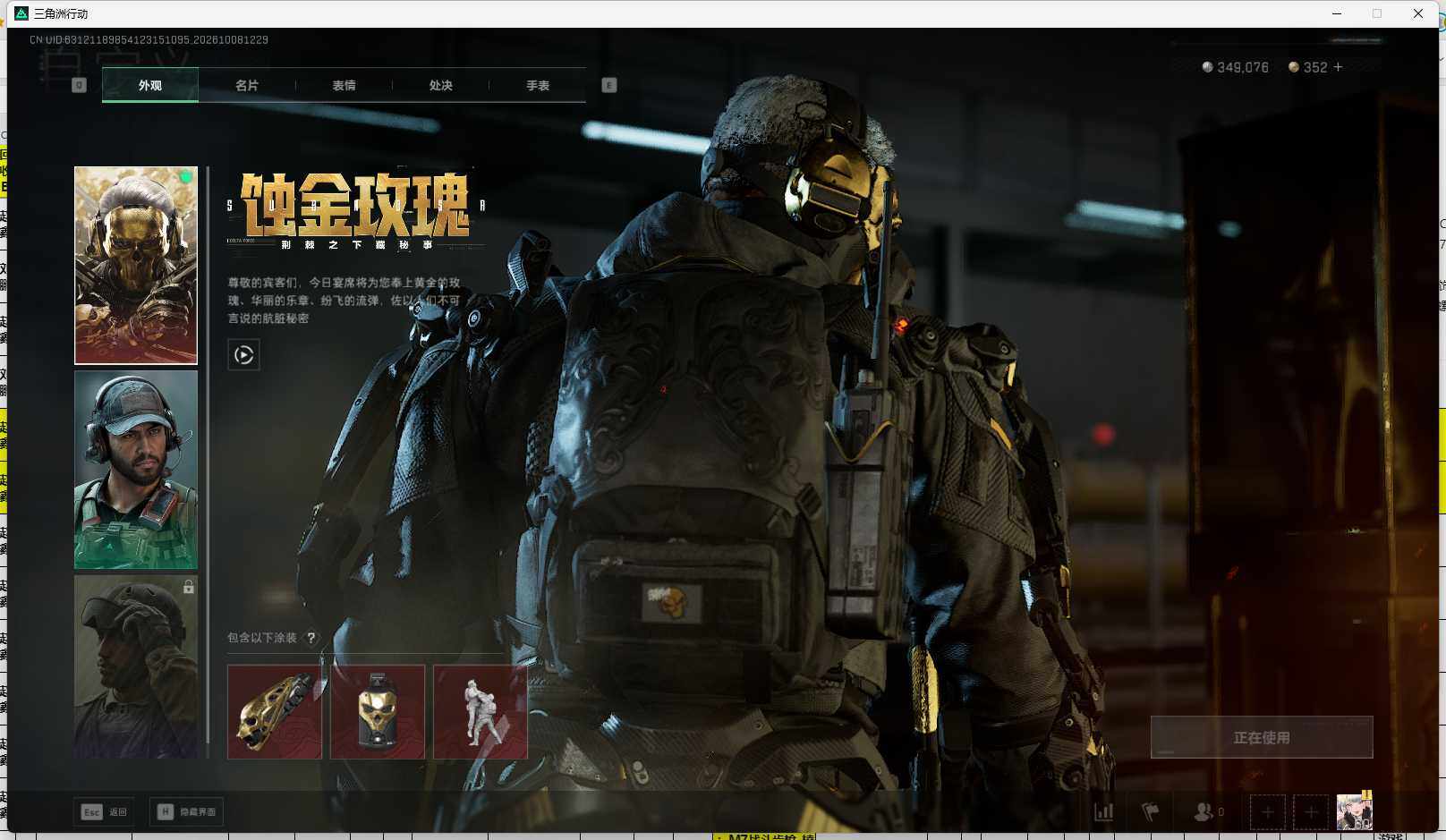Select the gold skull mask skin thumbnail
Screen dimensions: 1446x840
pos(136,266)
